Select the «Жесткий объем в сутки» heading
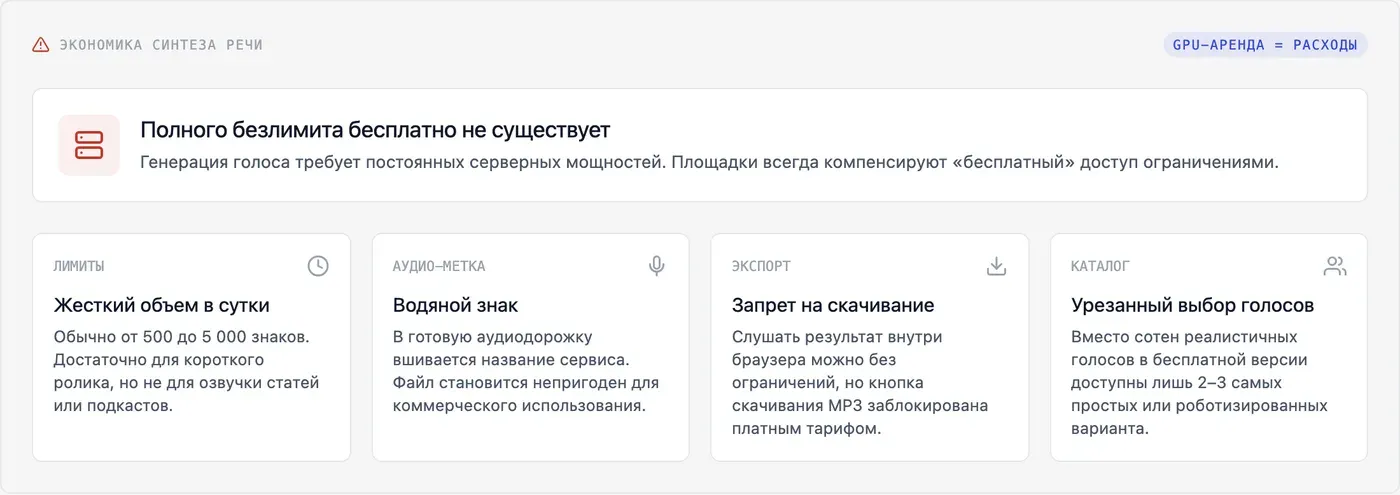 (161, 305)
